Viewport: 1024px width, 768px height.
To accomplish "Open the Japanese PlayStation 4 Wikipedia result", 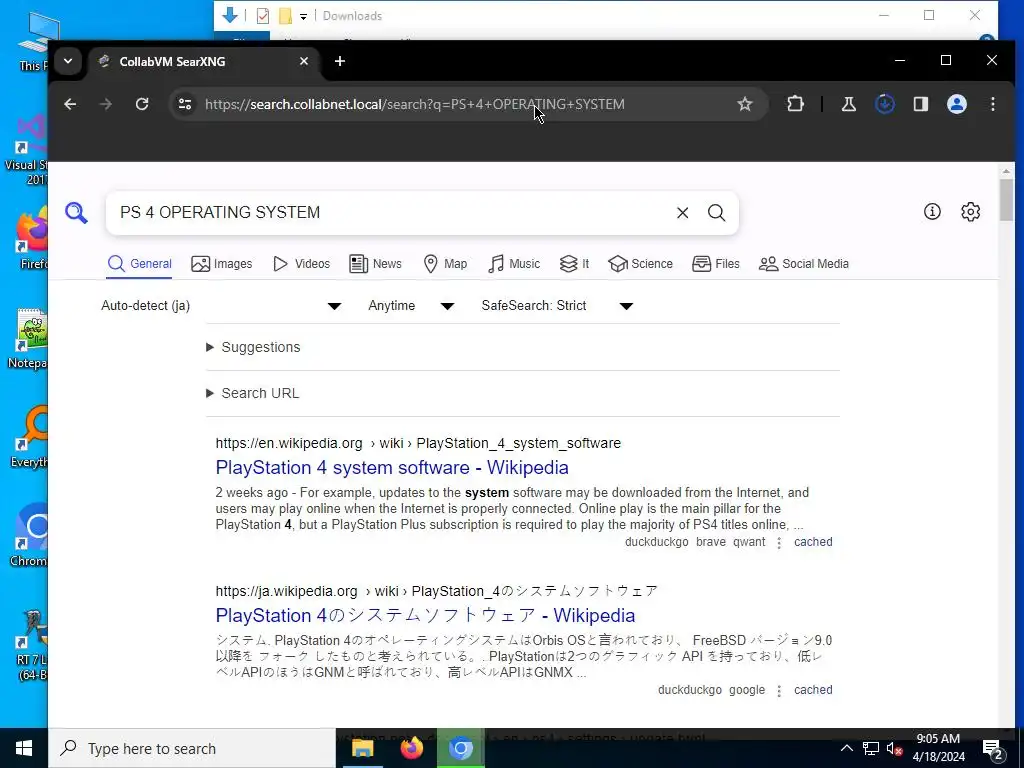I will 425,615.
